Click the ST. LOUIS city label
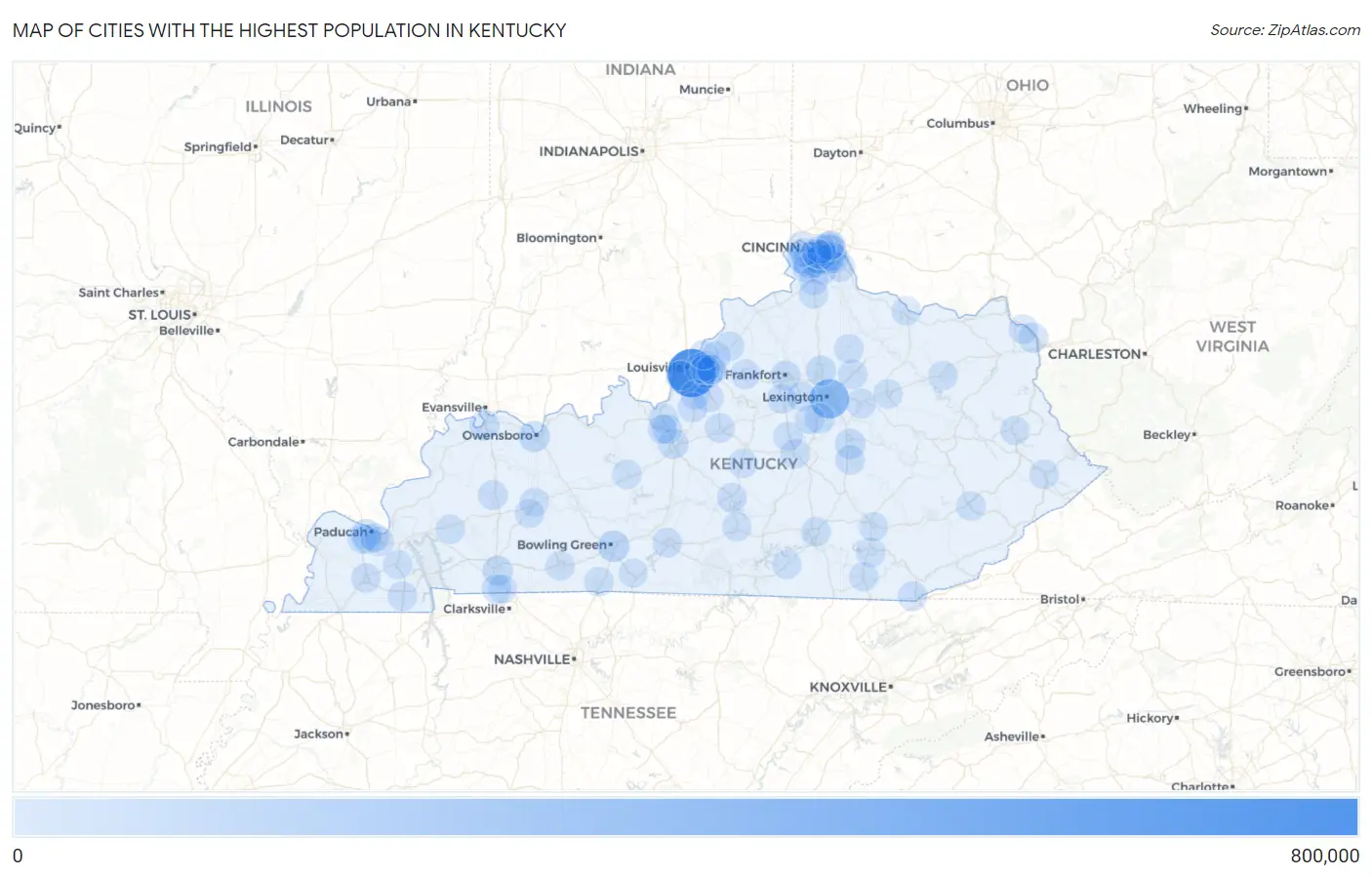 160,315
